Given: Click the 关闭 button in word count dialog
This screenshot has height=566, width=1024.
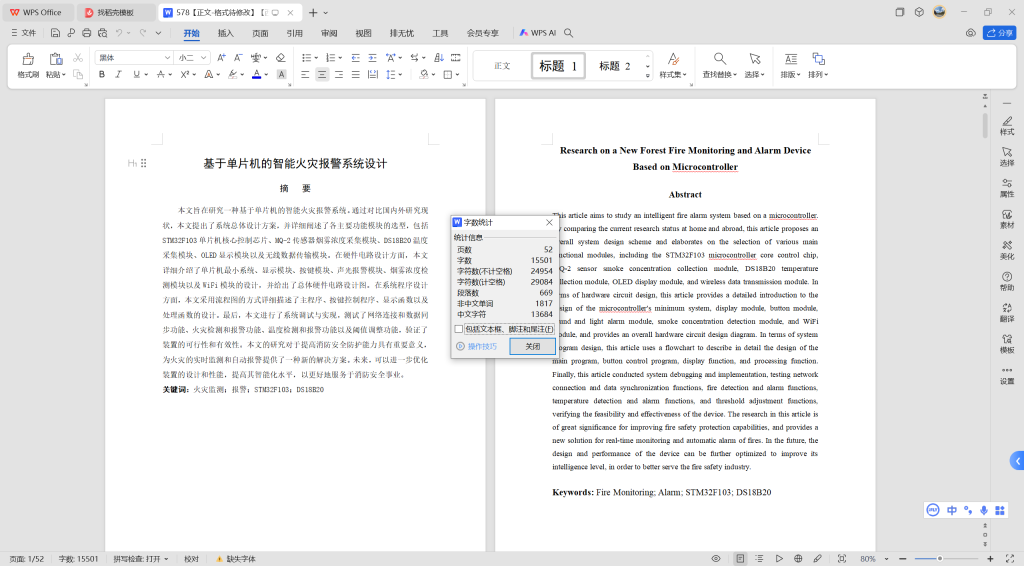Looking at the screenshot, I should pyautogui.click(x=532, y=346).
